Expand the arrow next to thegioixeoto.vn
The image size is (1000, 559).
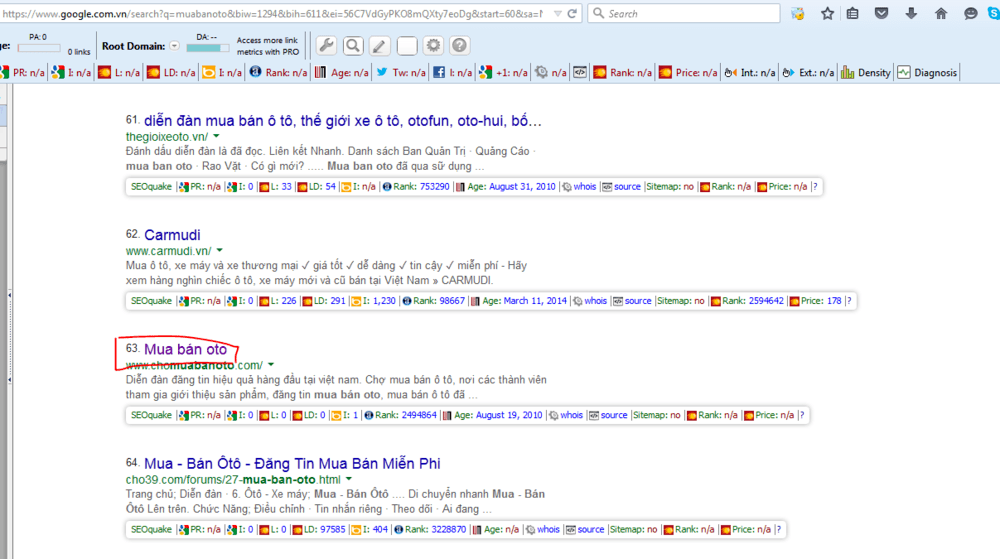(216, 136)
